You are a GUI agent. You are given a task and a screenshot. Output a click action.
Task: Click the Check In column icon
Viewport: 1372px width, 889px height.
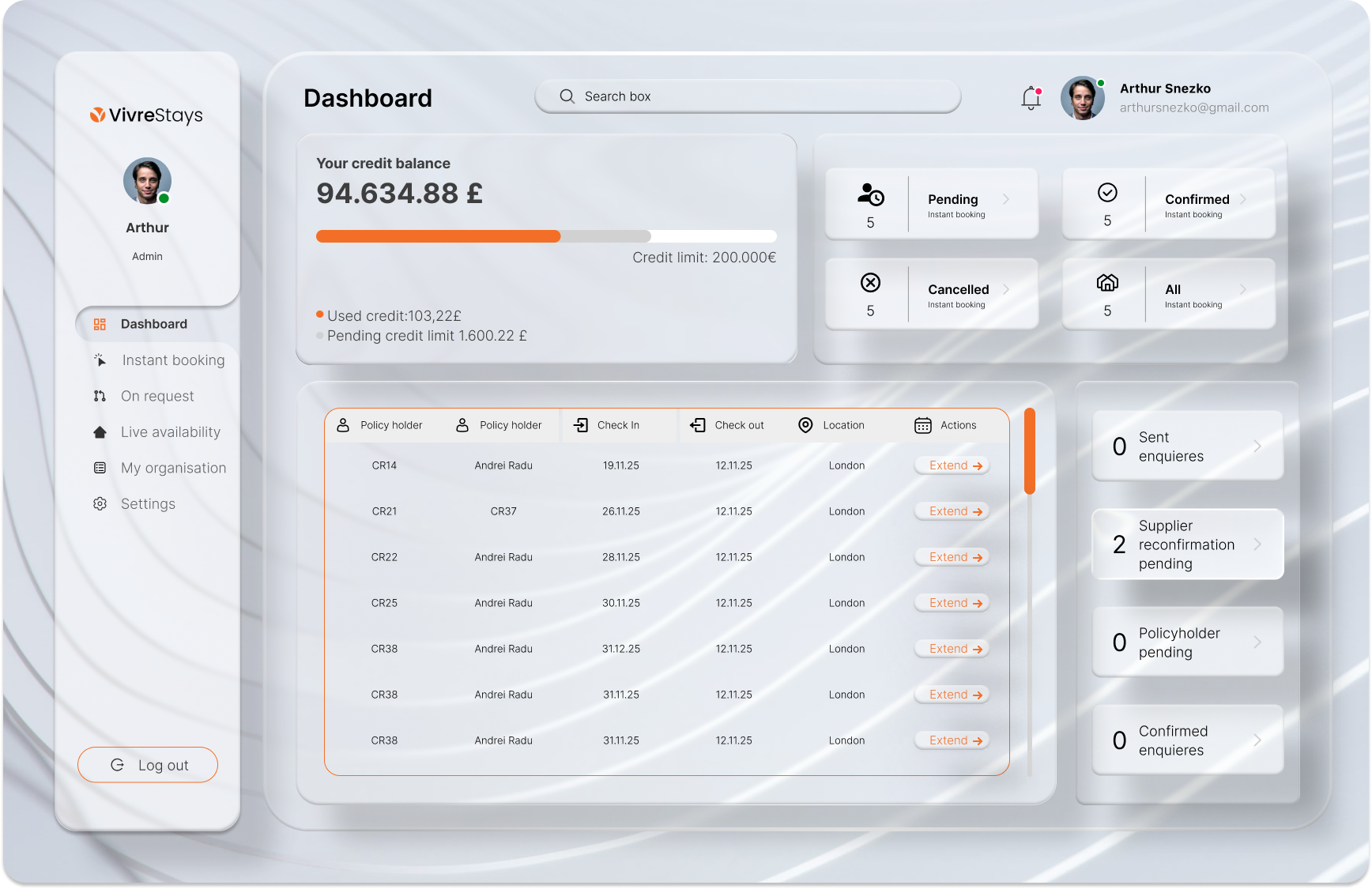(581, 425)
